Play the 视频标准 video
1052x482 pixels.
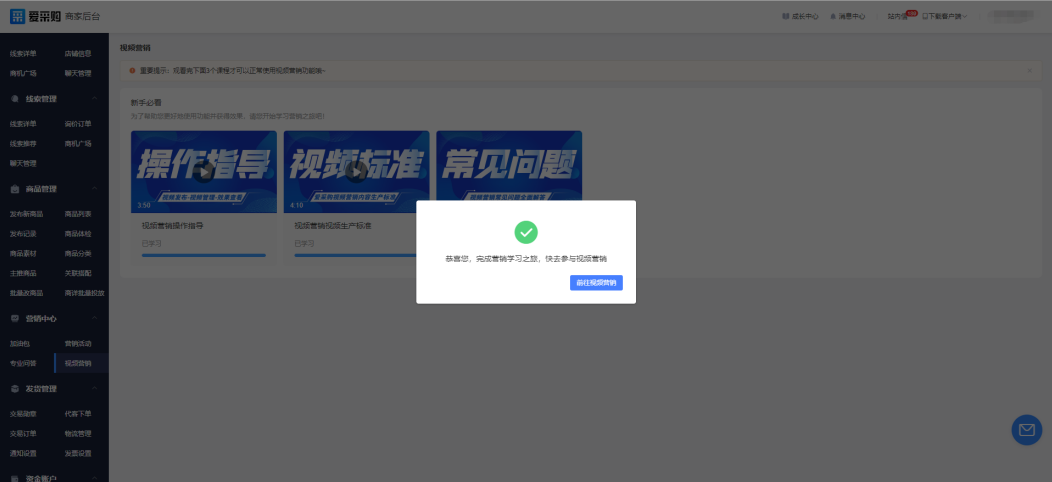click(356, 170)
